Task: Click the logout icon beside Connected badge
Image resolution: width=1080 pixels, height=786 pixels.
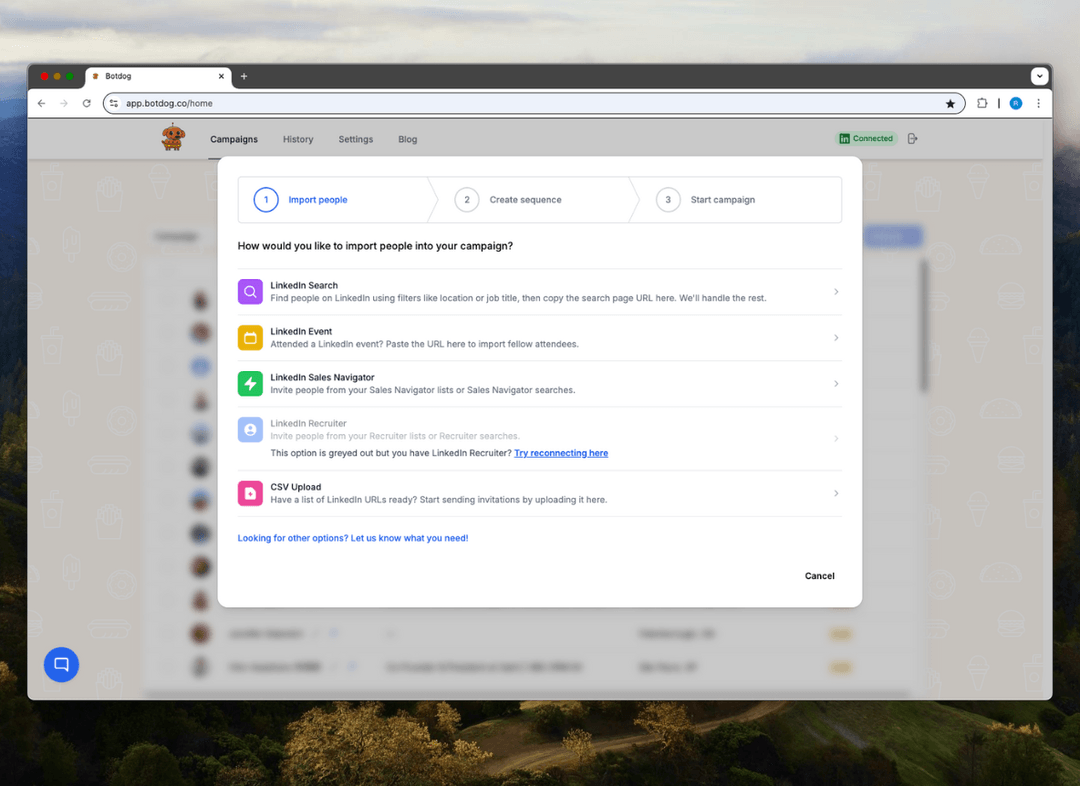Action: point(911,138)
